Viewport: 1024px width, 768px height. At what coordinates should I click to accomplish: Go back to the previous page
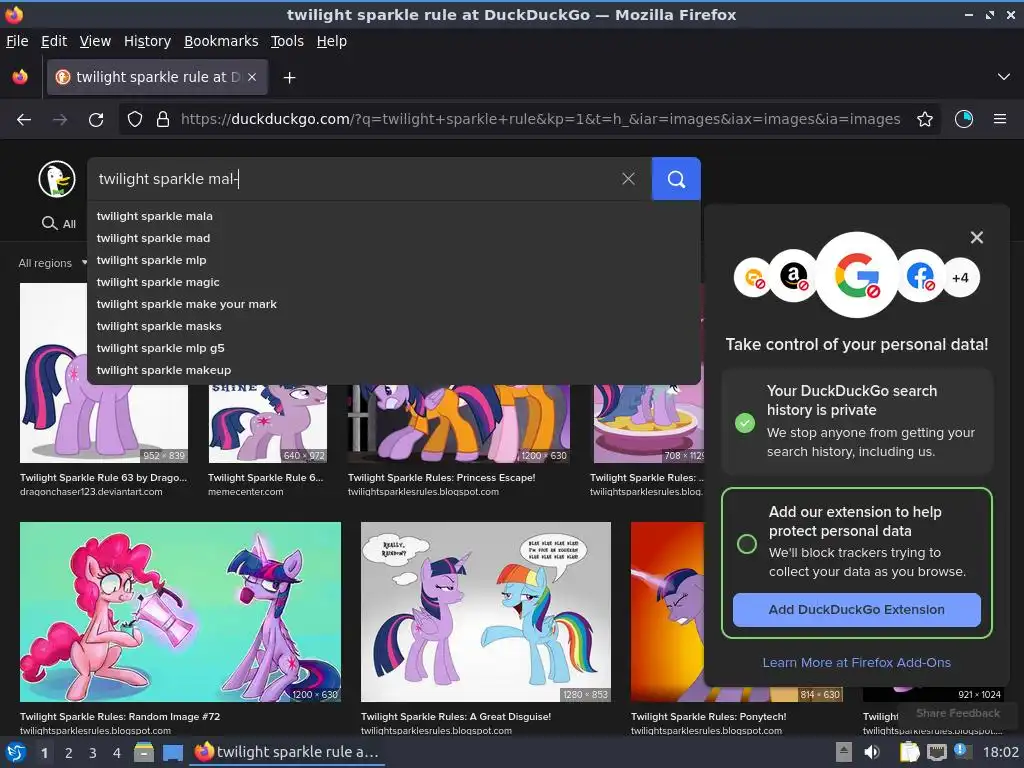click(24, 120)
